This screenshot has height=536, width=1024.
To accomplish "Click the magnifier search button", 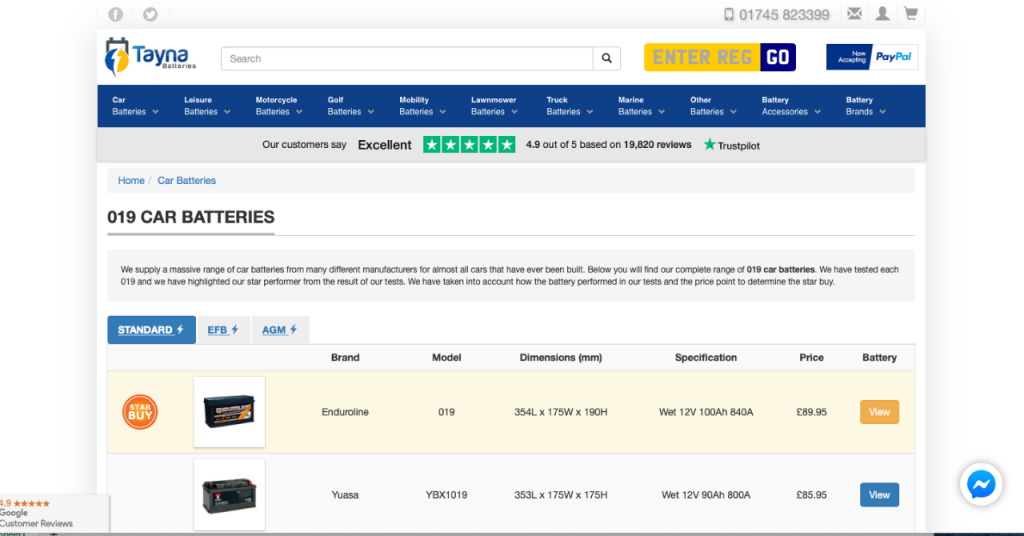I will coord(607,59).
